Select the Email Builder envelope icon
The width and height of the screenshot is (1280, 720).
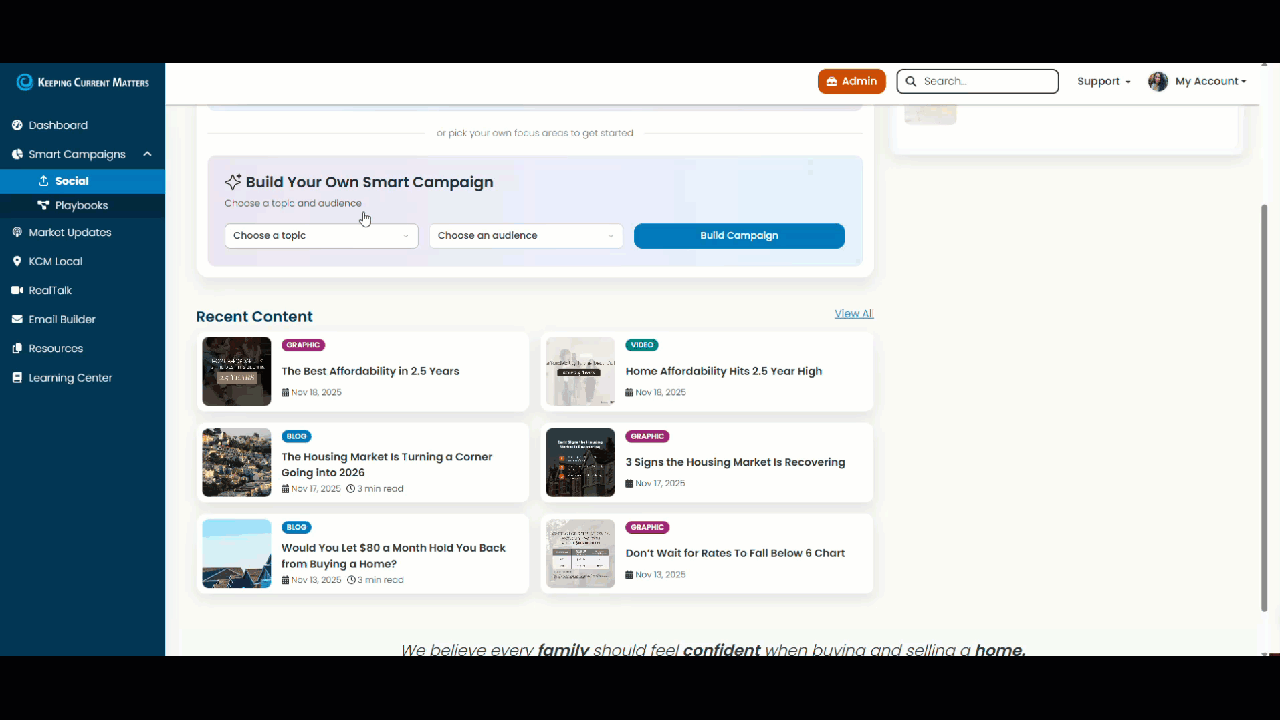pyautogui.click(x=17, y=319)
